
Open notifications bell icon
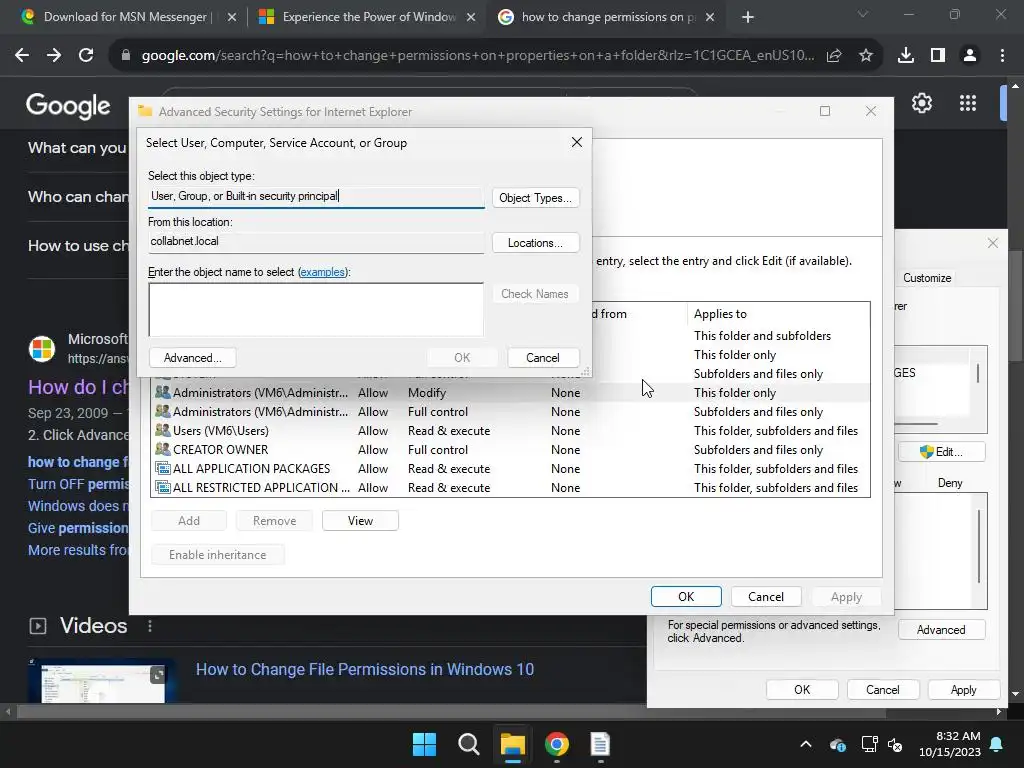click(x=997, y=744)
